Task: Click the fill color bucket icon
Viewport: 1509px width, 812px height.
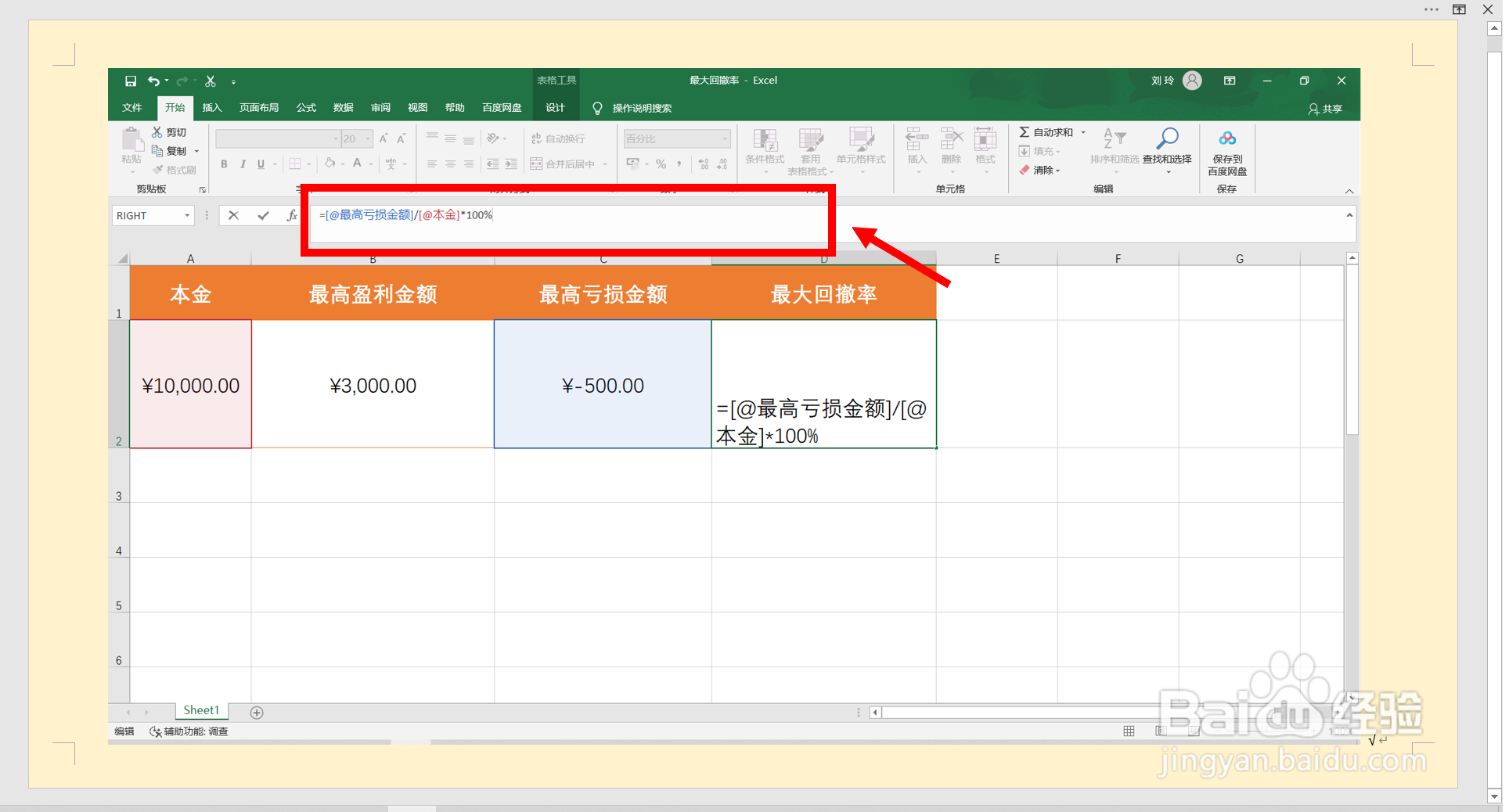Action: coord(330,163)
